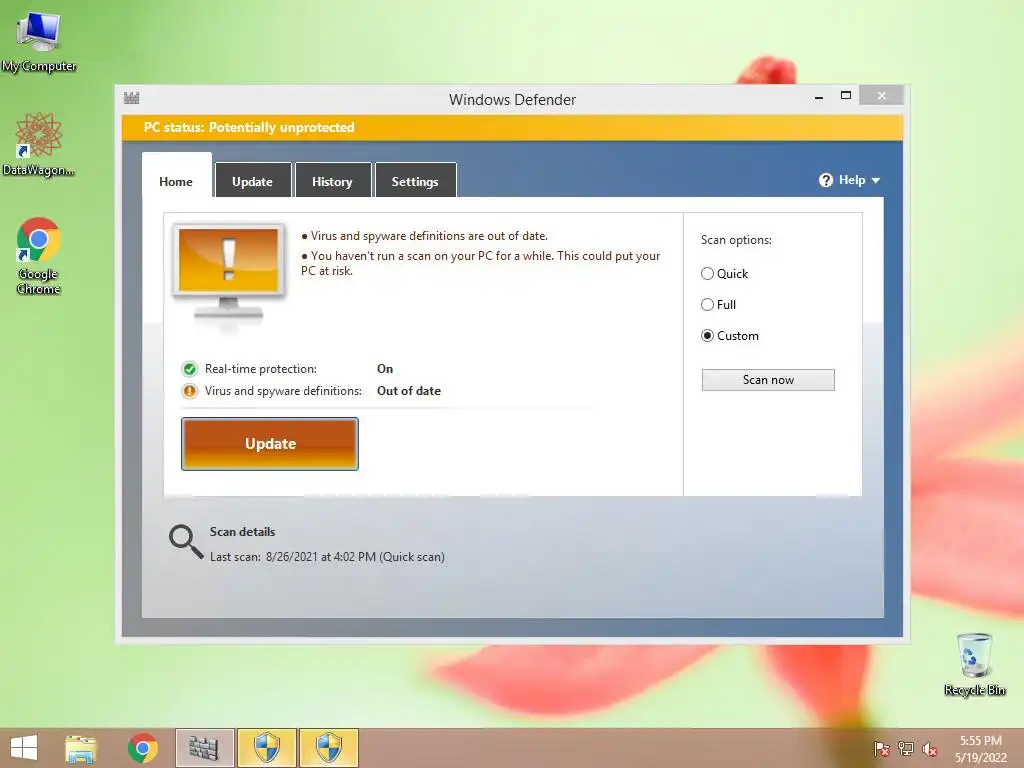The height and width of the screenshot is (768, 1024).
Task: Open the network tray icon
Action: tap(906, 749)
